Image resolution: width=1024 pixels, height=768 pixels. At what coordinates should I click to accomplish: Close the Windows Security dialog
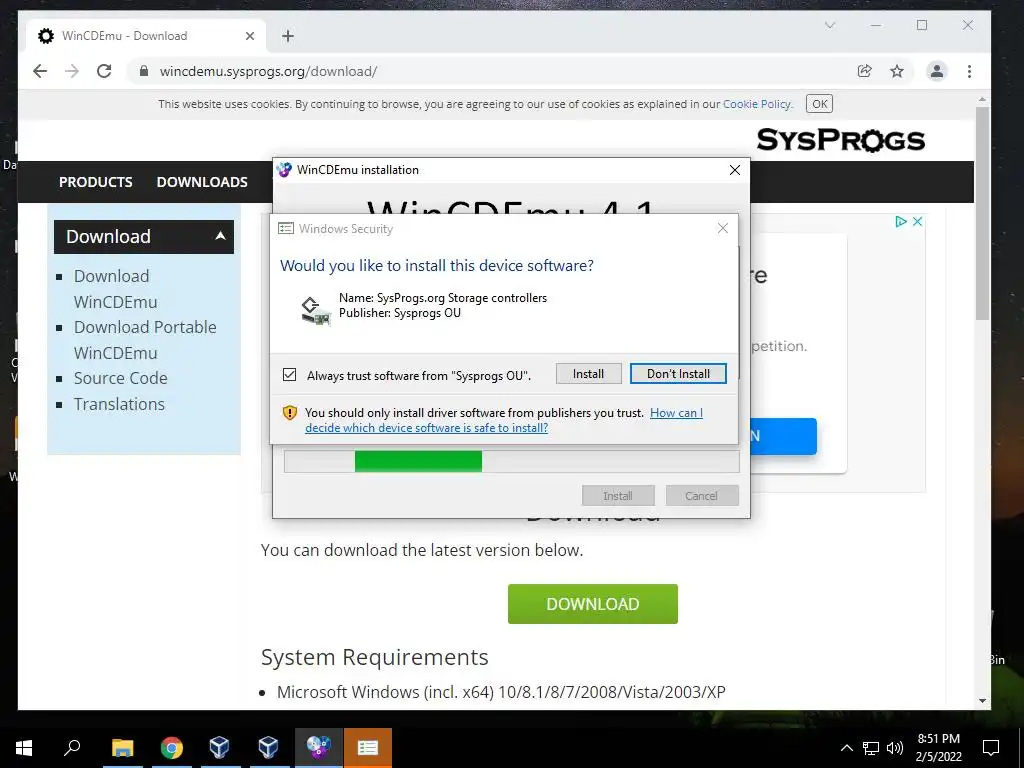pyautogui.click(x=722, y=228)
